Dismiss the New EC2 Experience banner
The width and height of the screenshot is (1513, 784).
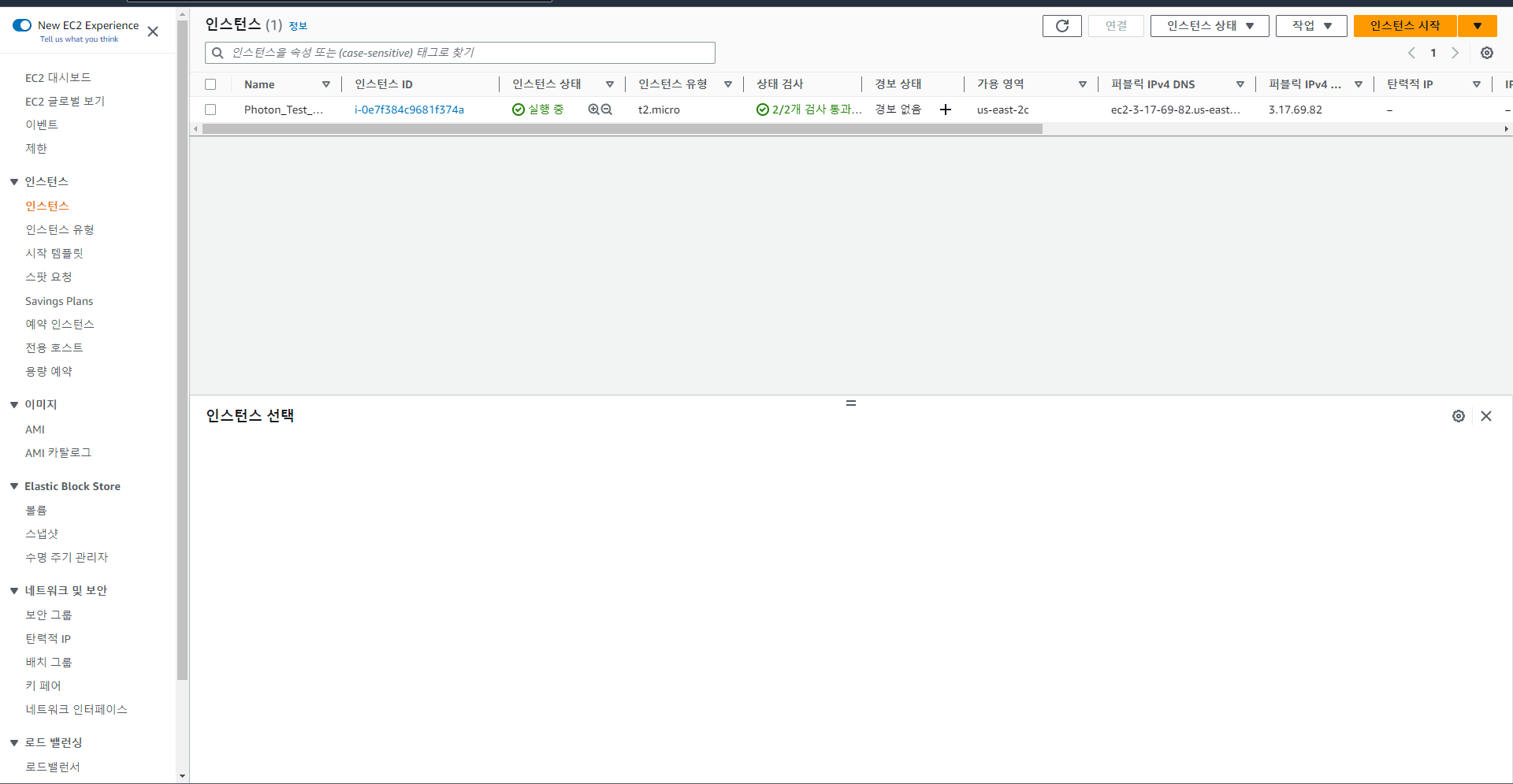coord(153,32)
